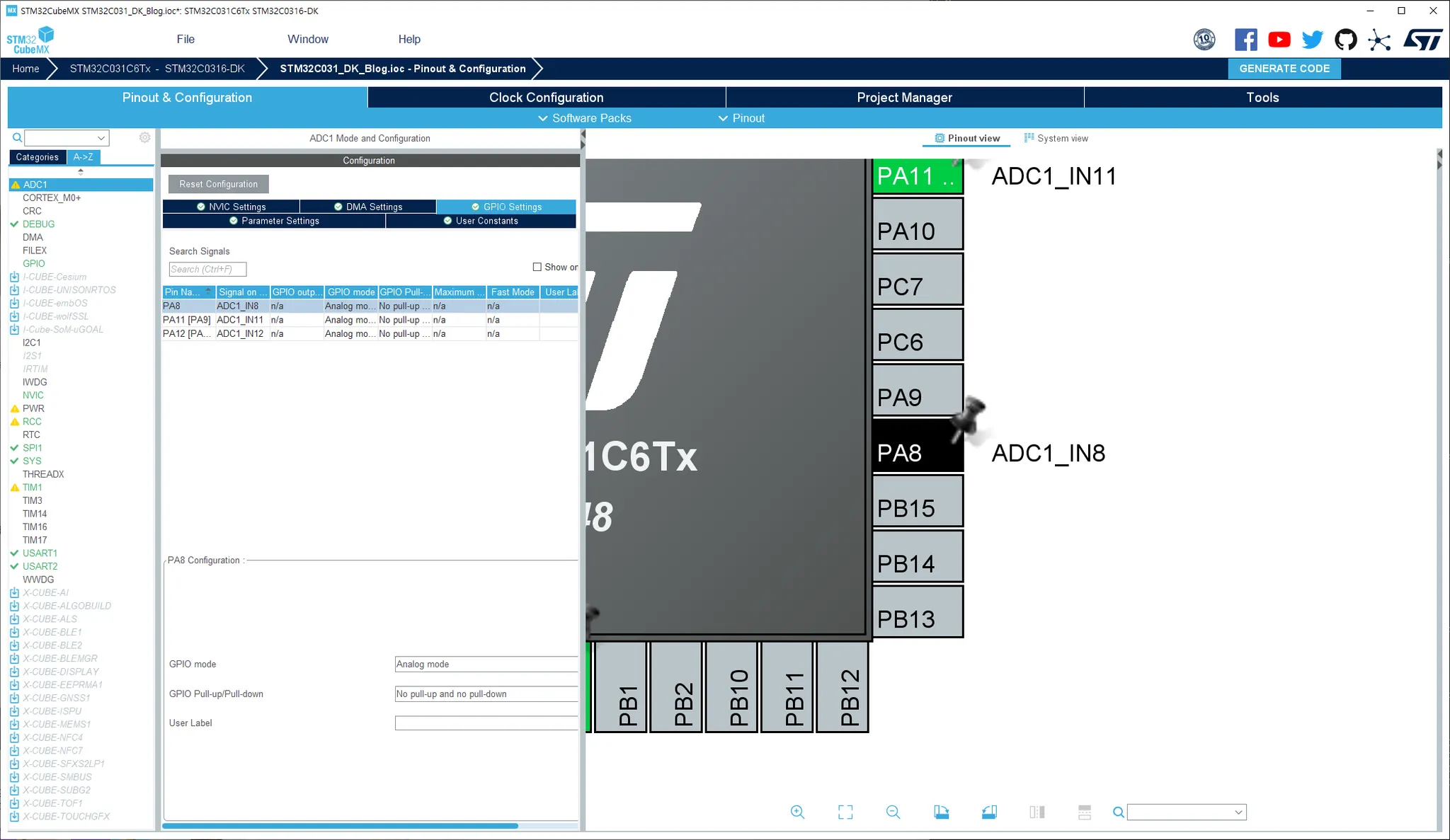Click the zoom out magnifier icon
Image resolution: width=1450 pixels, height=840 pixels.
coord(893,812)
